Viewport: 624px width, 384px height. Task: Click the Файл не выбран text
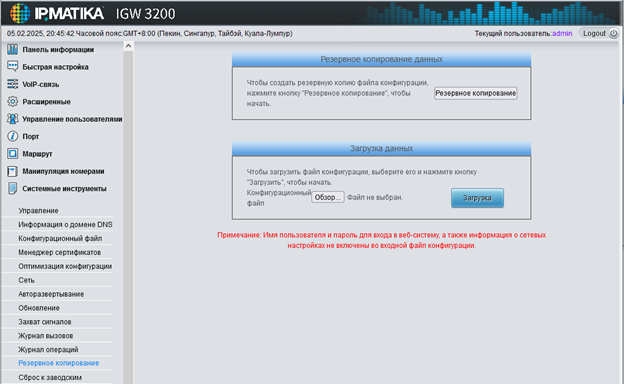pyautogui.click(x=375, y=197)
